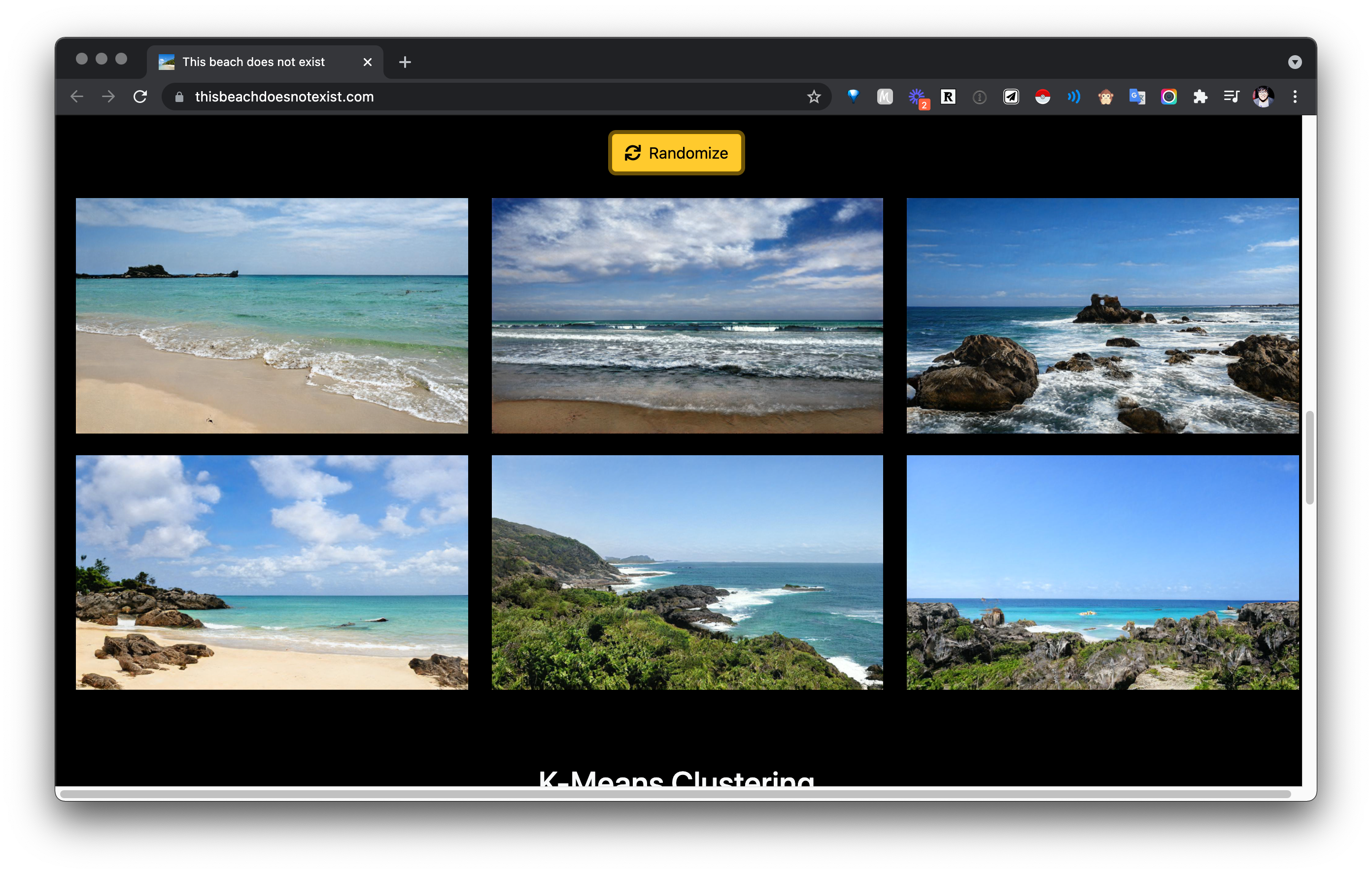
Task: Open a new tab with plus button
Action: click(405, 62)
